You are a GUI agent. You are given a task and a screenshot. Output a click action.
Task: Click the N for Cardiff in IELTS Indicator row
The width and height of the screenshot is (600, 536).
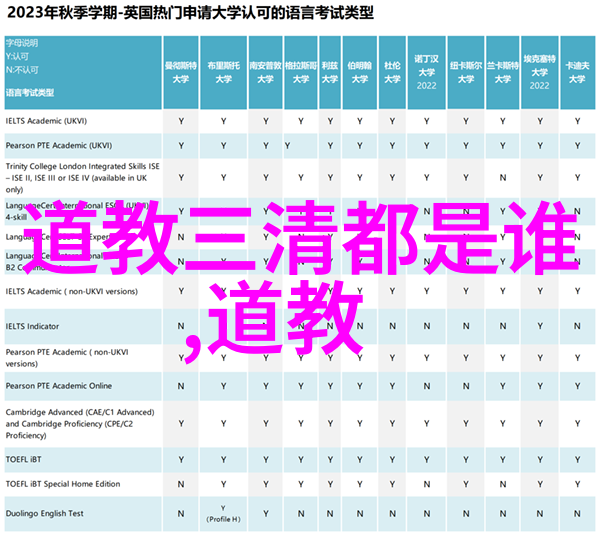click(577, 326)
